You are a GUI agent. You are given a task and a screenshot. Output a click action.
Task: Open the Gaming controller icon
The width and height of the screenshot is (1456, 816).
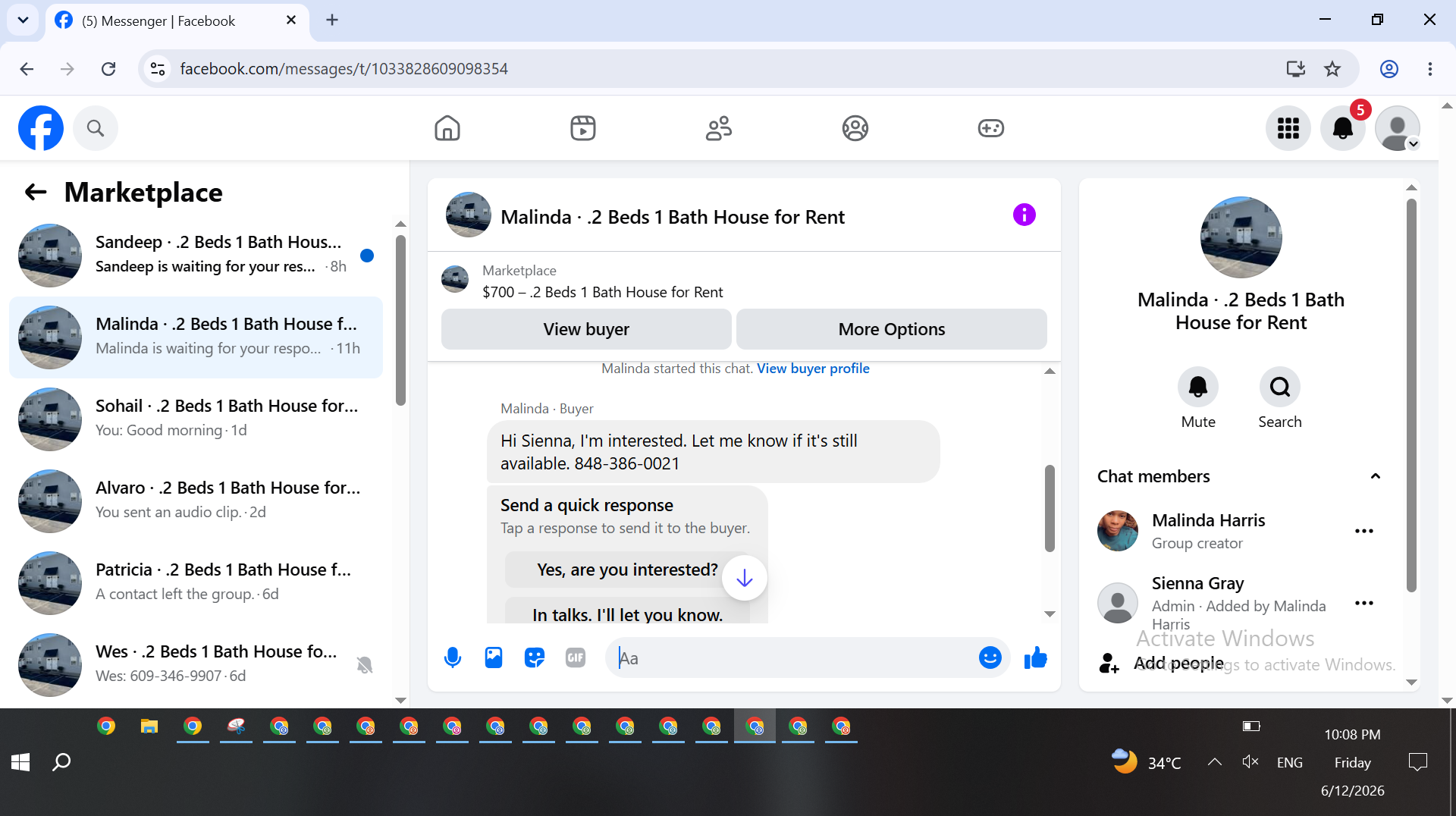coord(991,128)
